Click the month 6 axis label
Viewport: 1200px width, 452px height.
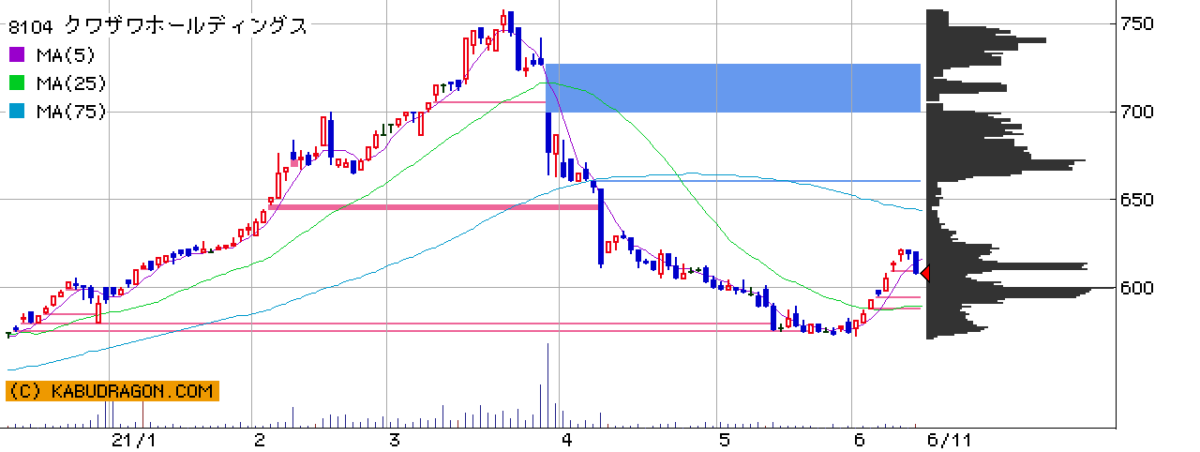click(x=859, y=440)
